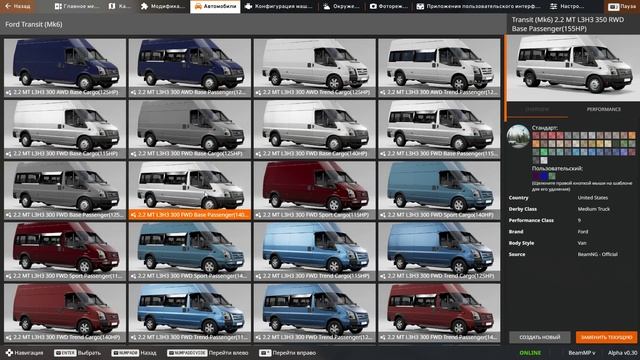
Task: Pick the purple Пользовательский swatch
Action: tap(536, 176)
